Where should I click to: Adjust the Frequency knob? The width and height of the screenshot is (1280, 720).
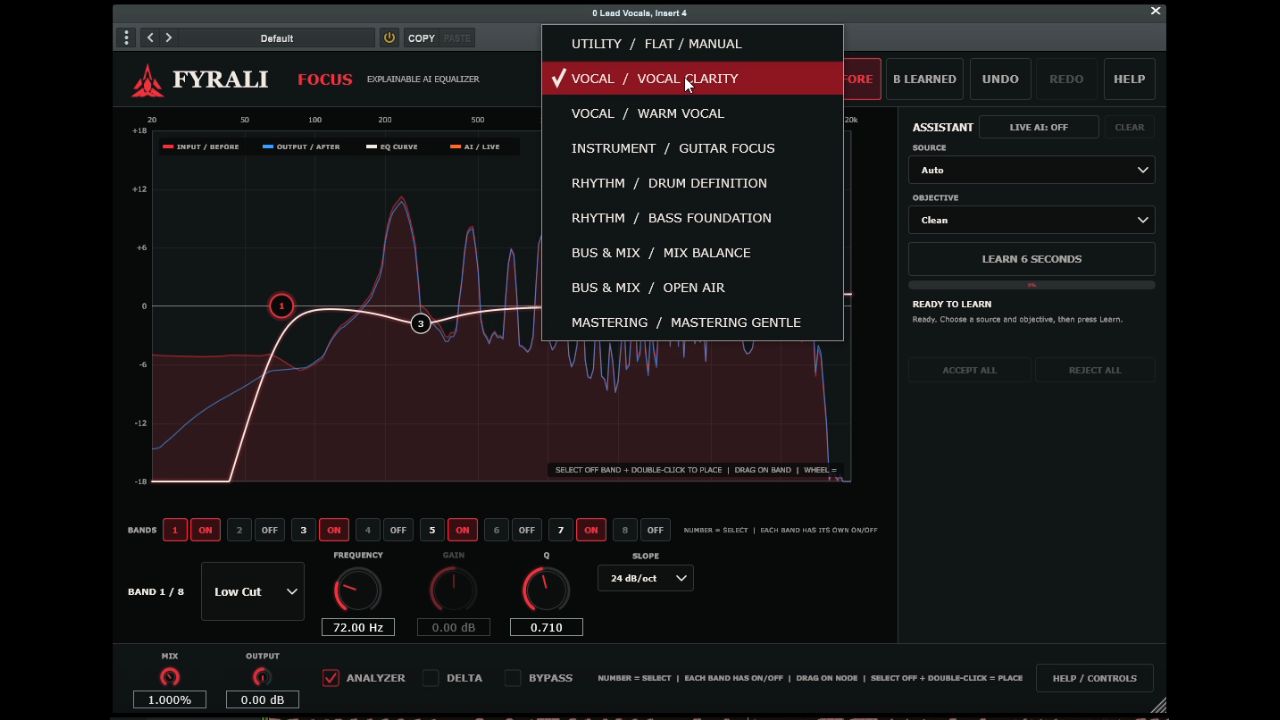357,590
